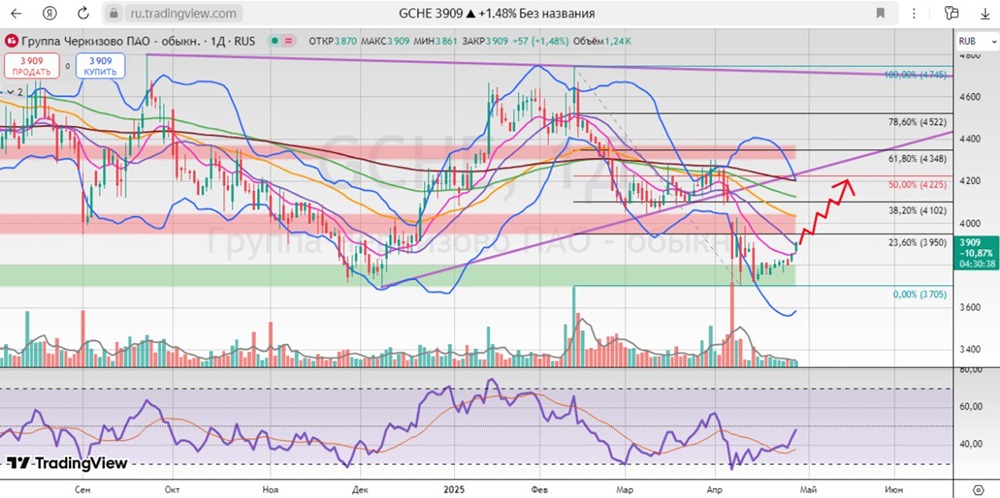Click the pink approximate data icon
Screen dimensions: 1000x498
tap(288, 41)
